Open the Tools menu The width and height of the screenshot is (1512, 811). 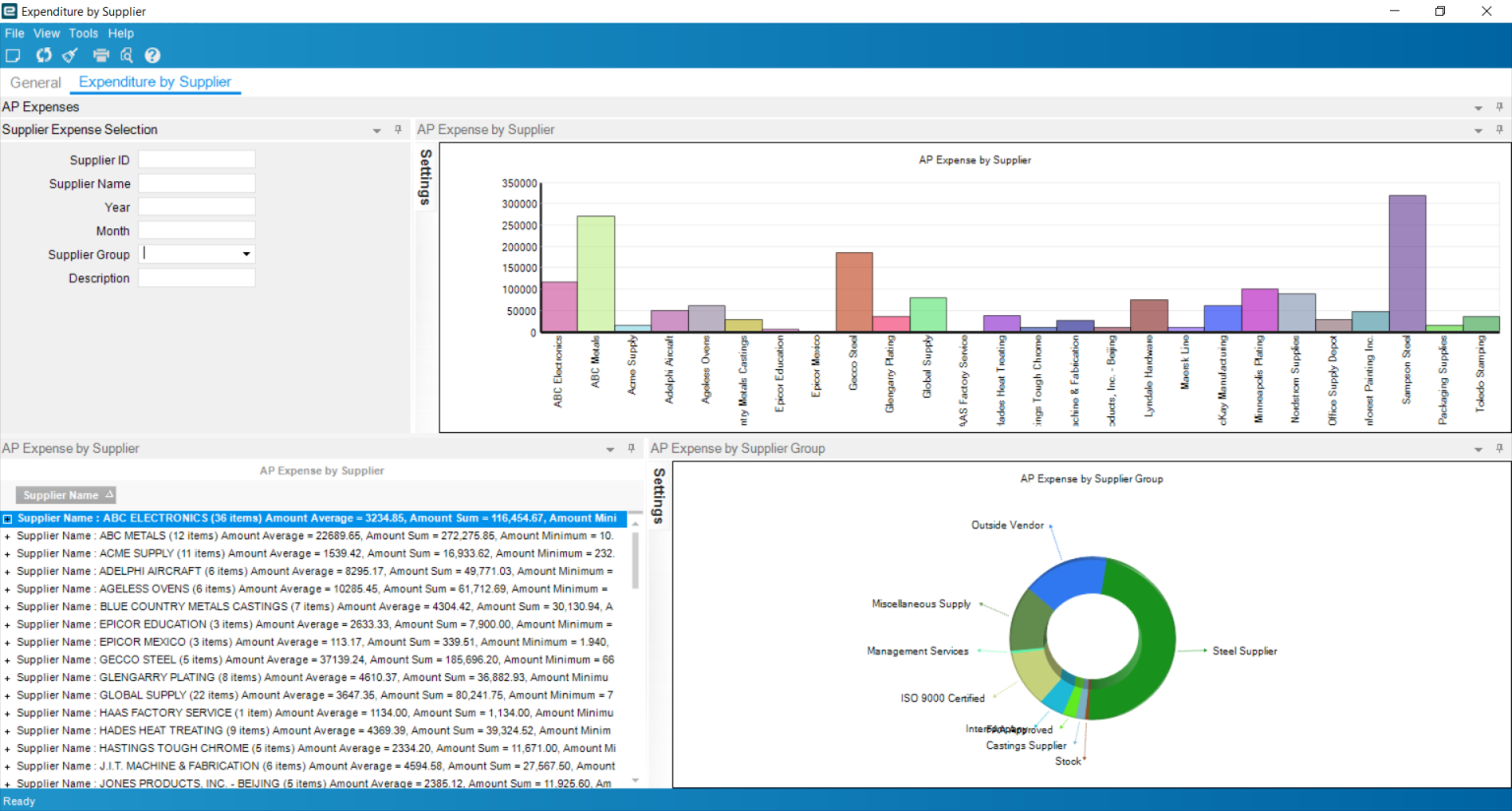click(x=83, y=32)
